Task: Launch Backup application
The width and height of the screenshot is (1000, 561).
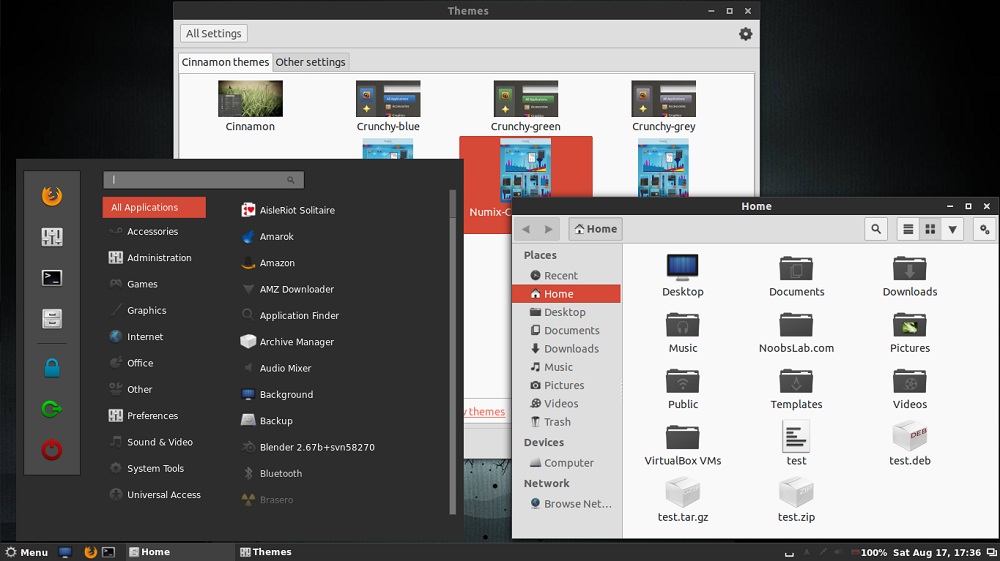Action: coord(267,421)
